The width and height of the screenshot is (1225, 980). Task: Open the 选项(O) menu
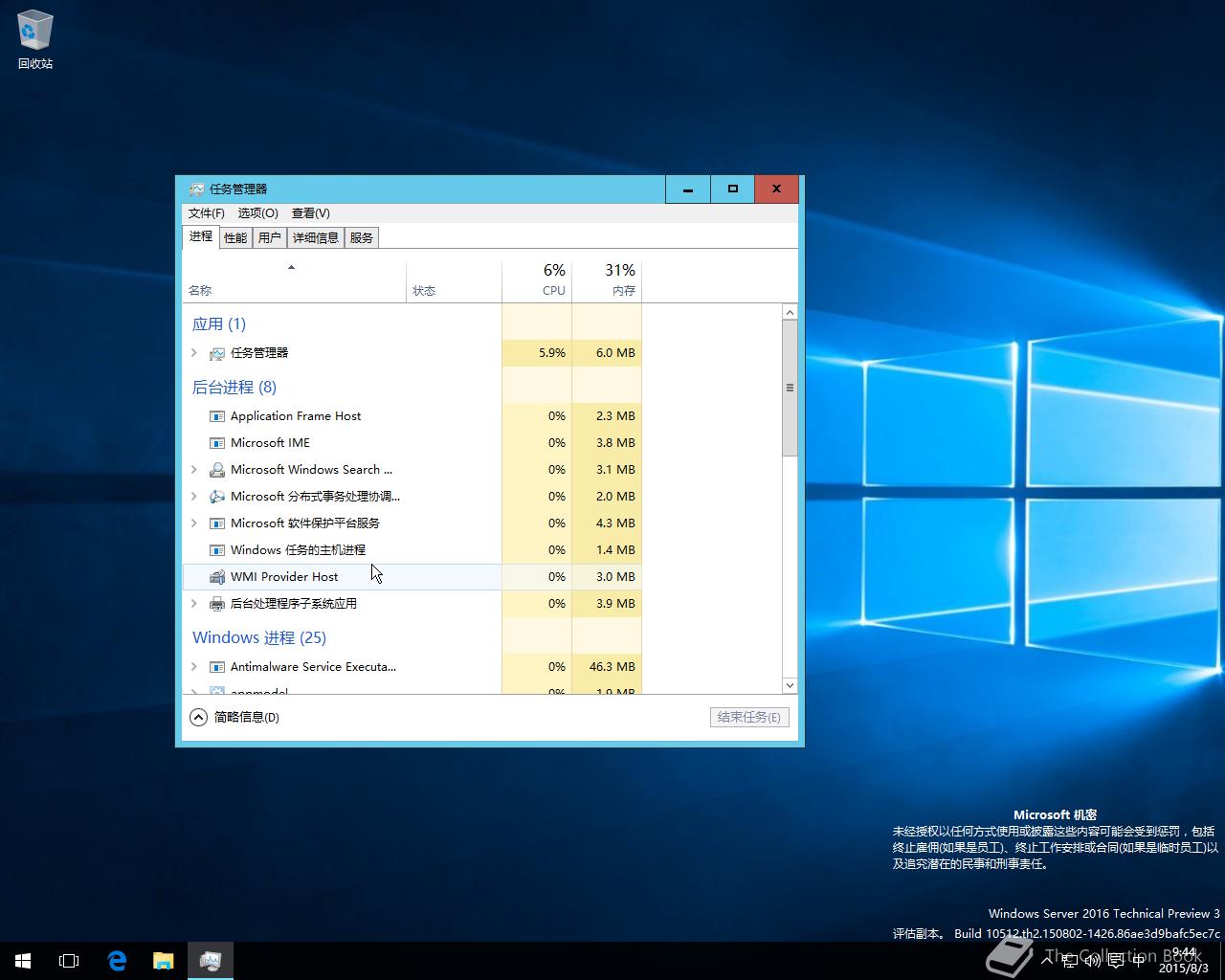(258, 213)
